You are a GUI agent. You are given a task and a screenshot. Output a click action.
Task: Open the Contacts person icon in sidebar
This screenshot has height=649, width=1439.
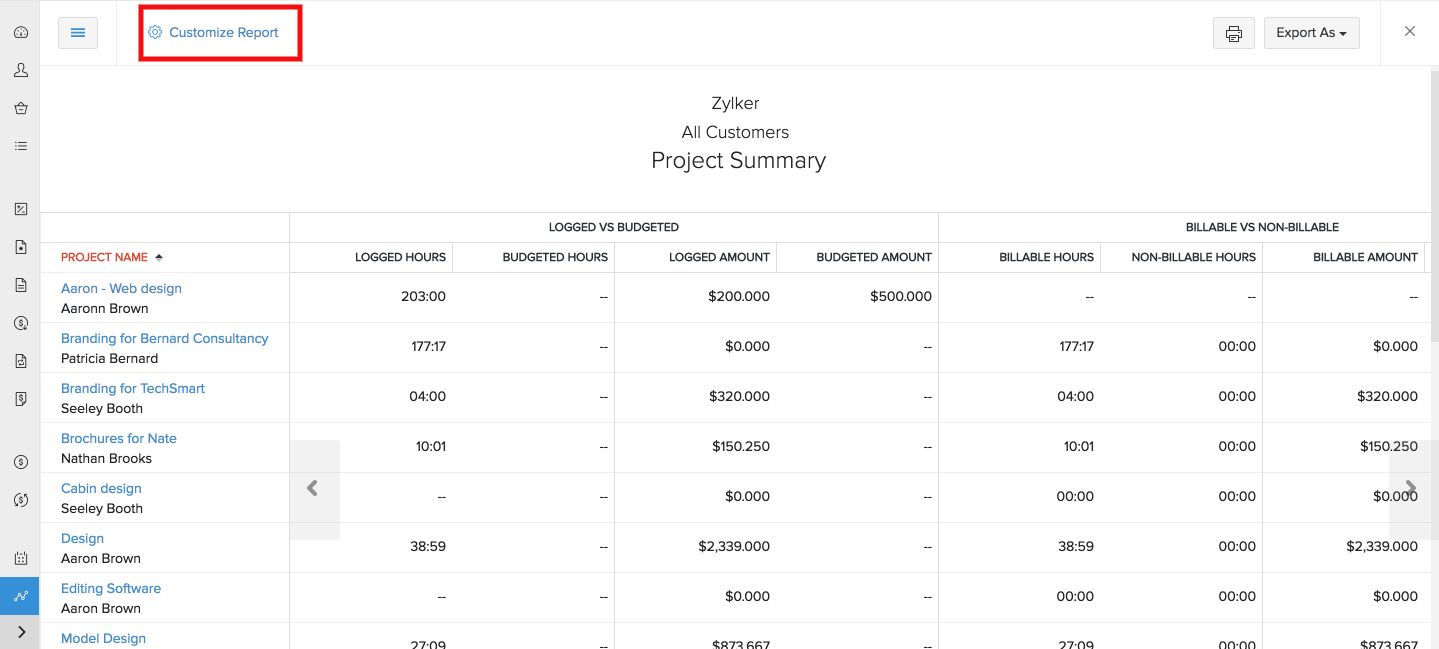(20, 70)
